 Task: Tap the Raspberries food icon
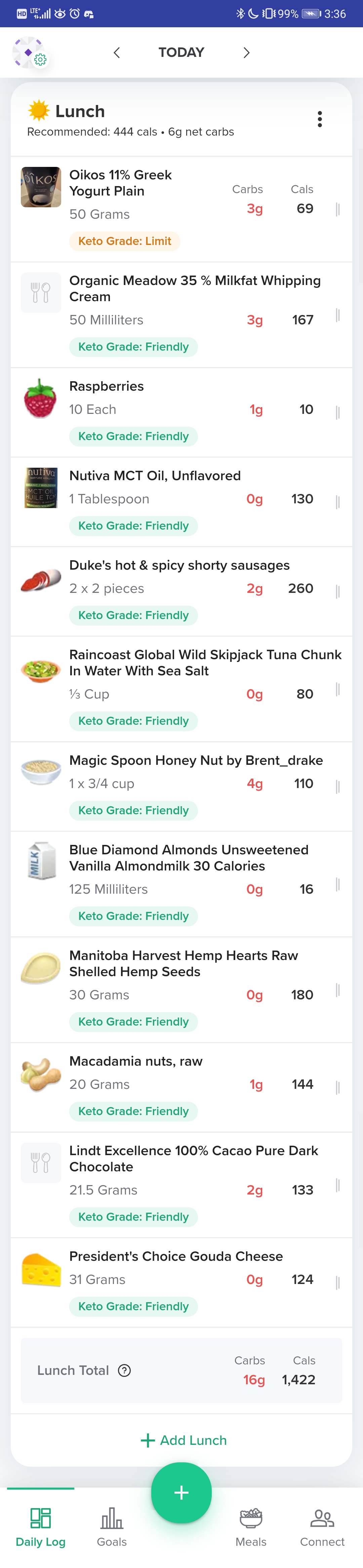[x=41, y=399]
